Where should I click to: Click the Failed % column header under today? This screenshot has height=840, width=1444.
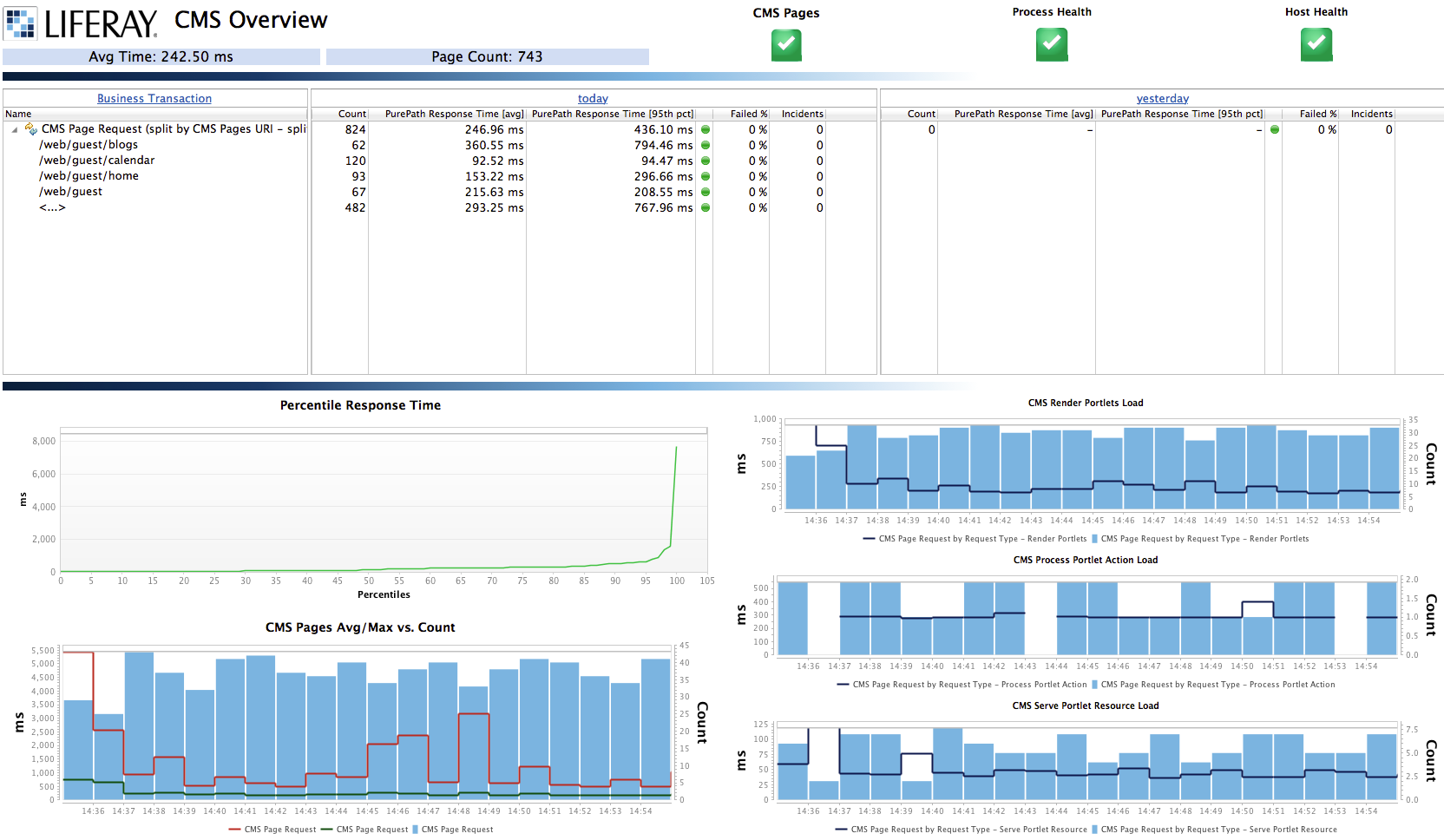(748, 114)
